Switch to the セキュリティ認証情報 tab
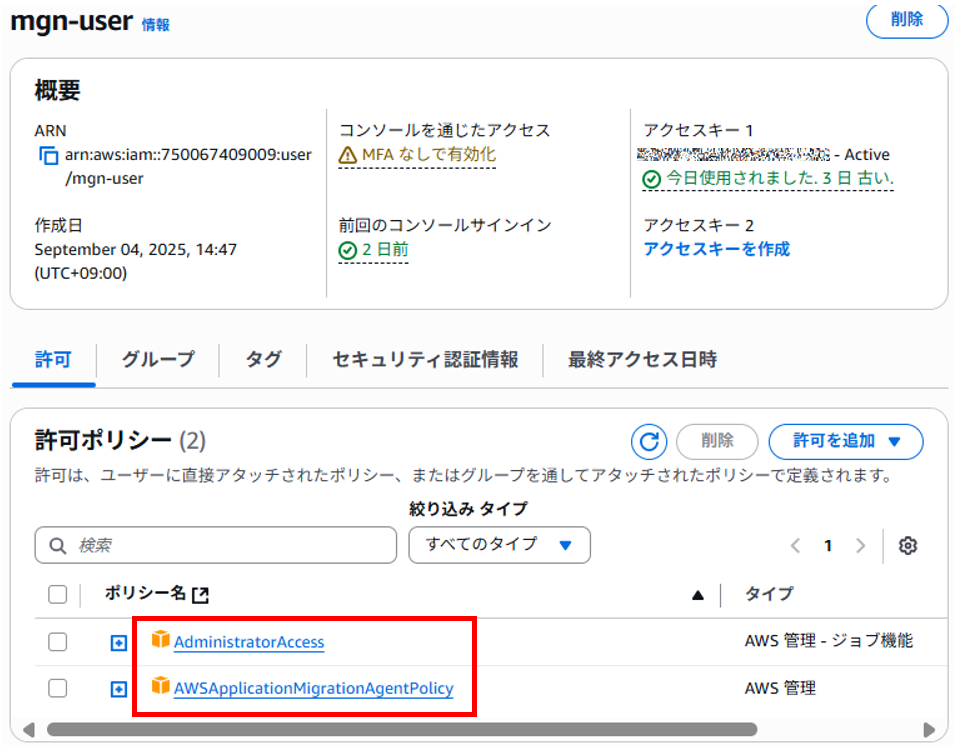959x747 pixels. 425,359
